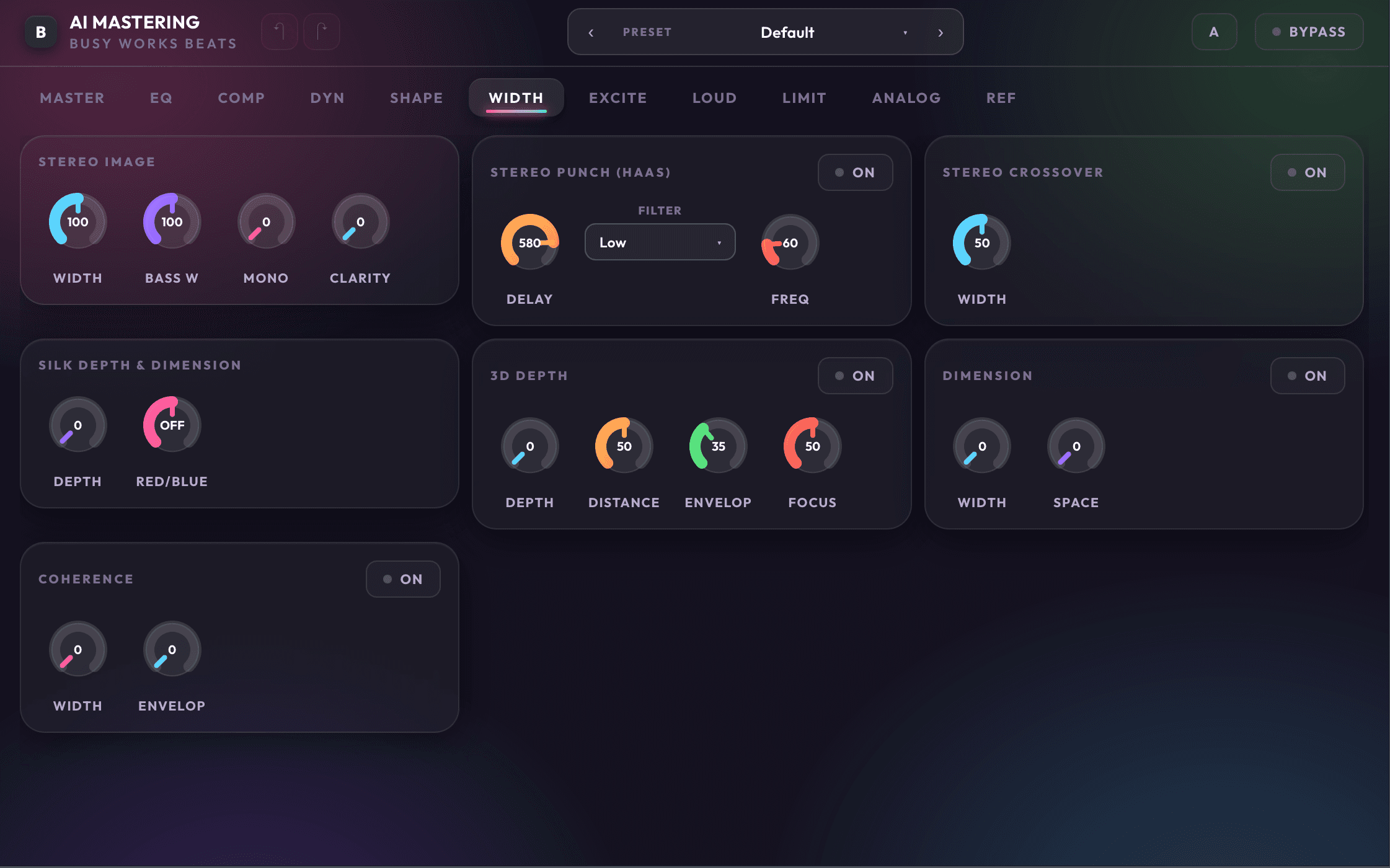Click the Stereo Crossover Width knob
This screenshot has width=1390, height=868.
pyautogui.click(x=982, y=242)
